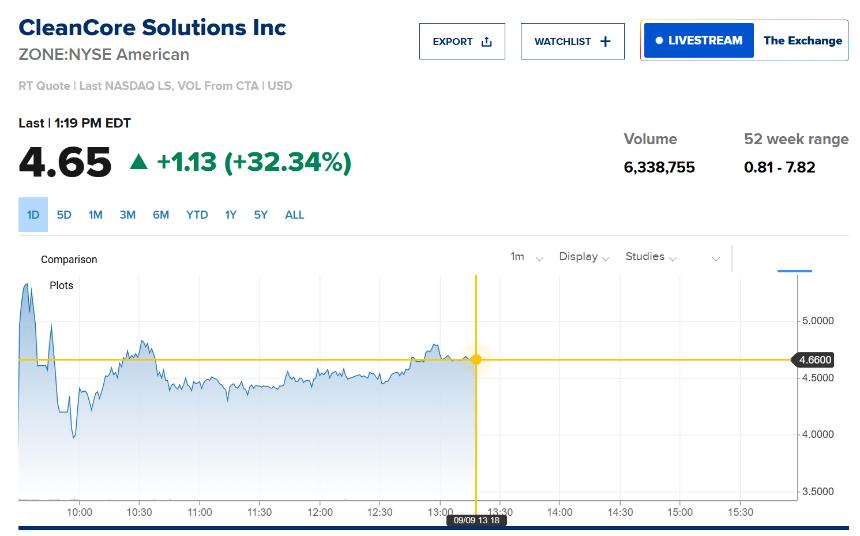Click the Comparison input field
This screenshot has width=860, height=536.
69,260
